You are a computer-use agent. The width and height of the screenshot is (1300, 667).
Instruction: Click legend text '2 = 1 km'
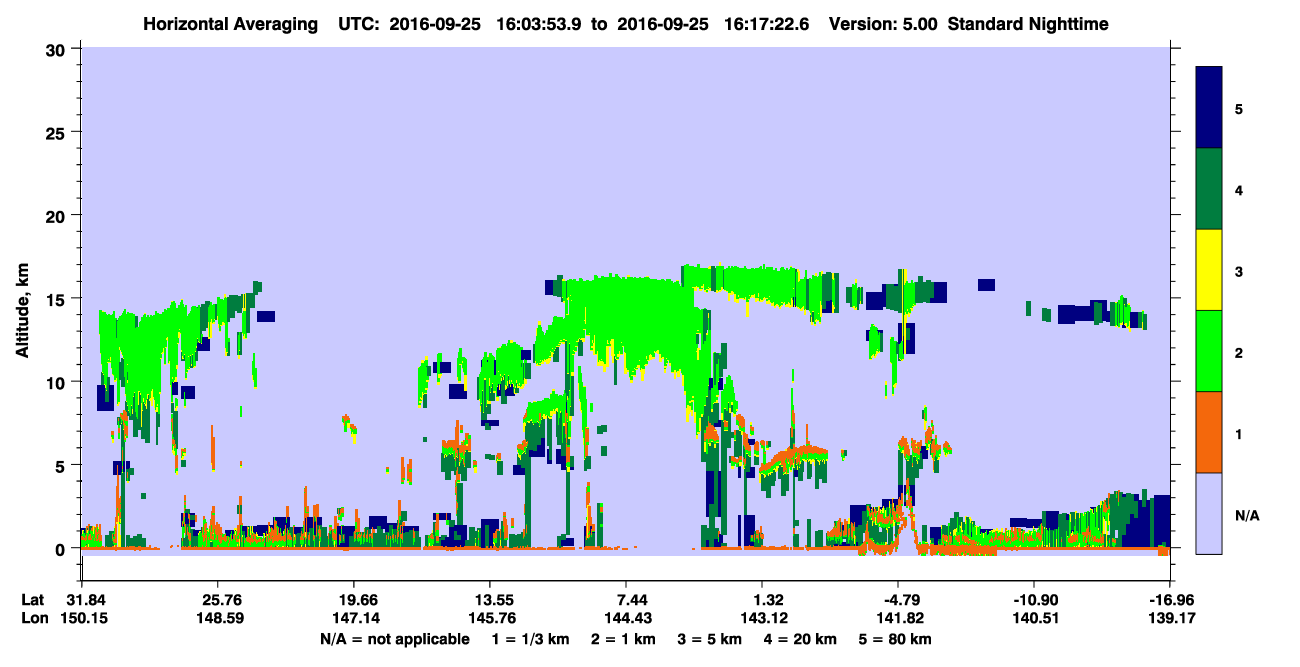(x=624, y=639)
